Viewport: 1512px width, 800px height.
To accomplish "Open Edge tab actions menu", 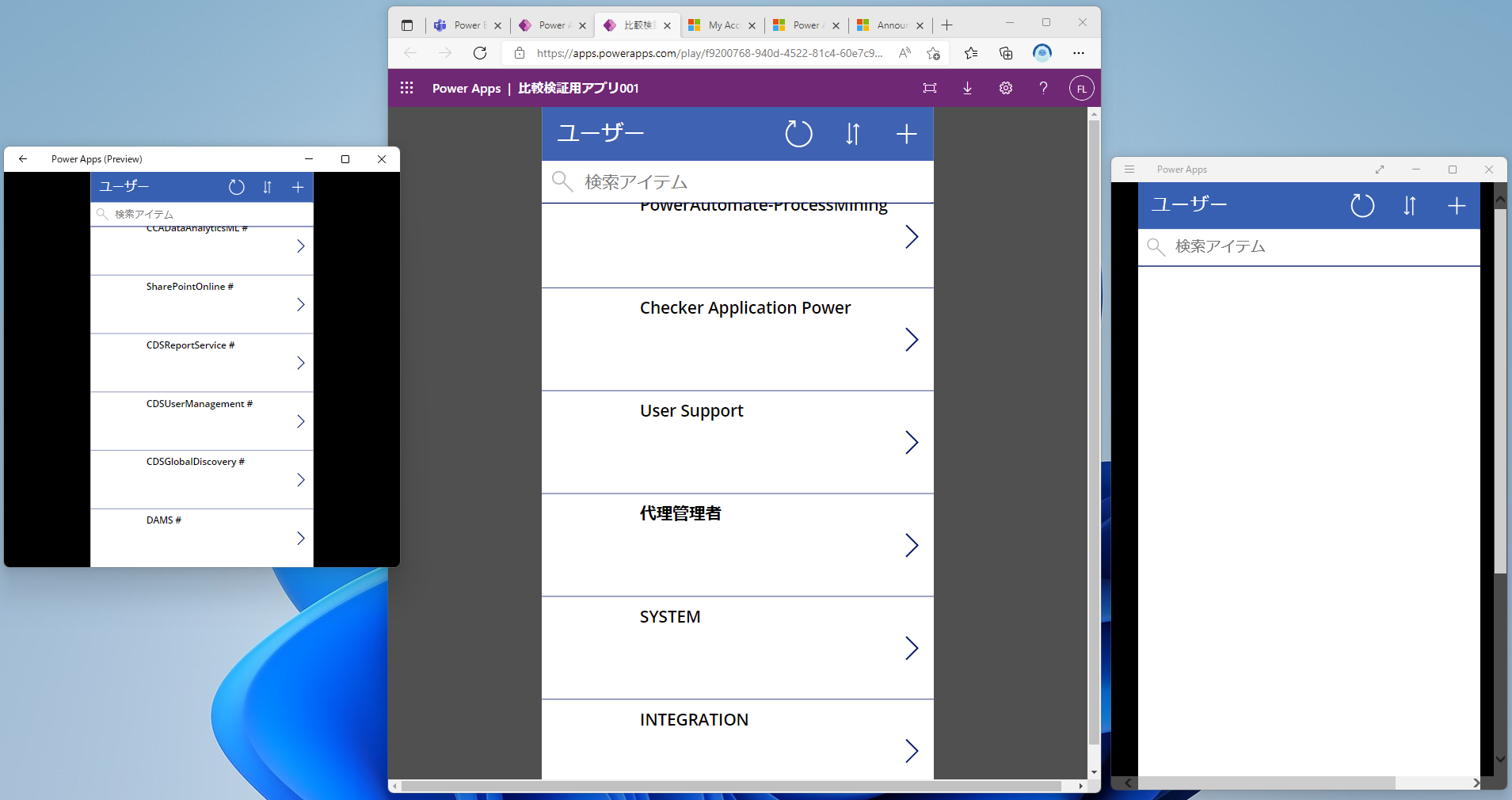I will tap(407, 25).
